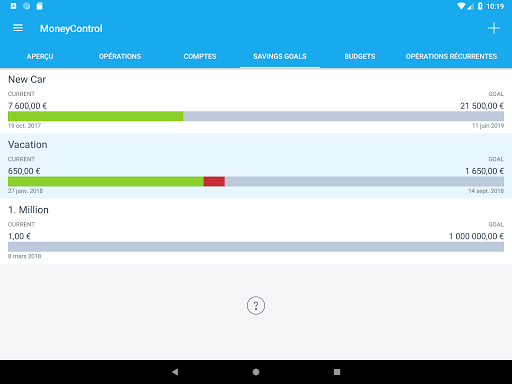Image resolution: width=512 pixels, height=384 pixels.
Task: Open the 1. Million savings goal
Action: click(x=256, y=231)
